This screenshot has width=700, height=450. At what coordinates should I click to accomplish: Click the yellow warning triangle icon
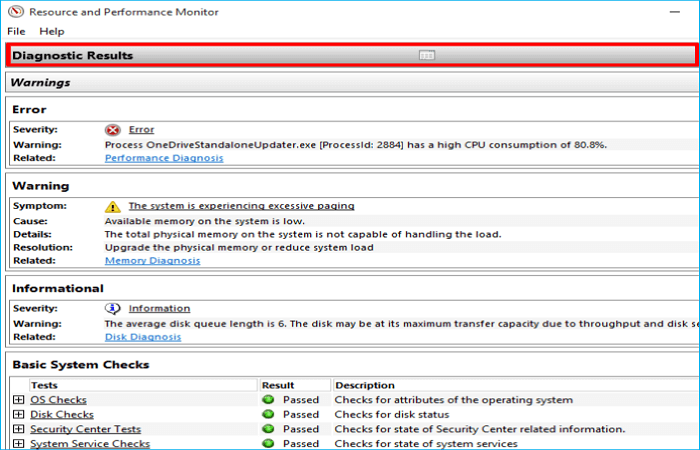113,206
